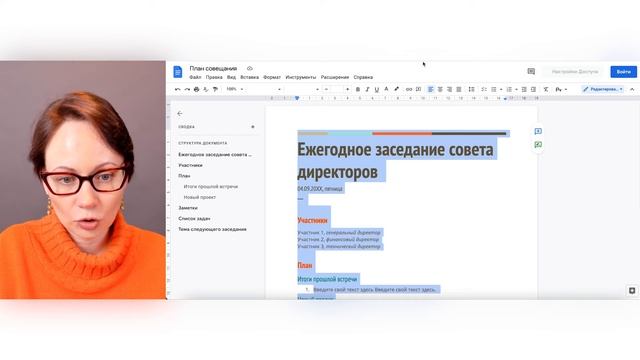640x360 pixels.
Task: Add a comment from the toolbar
Action: click(418, 89)
